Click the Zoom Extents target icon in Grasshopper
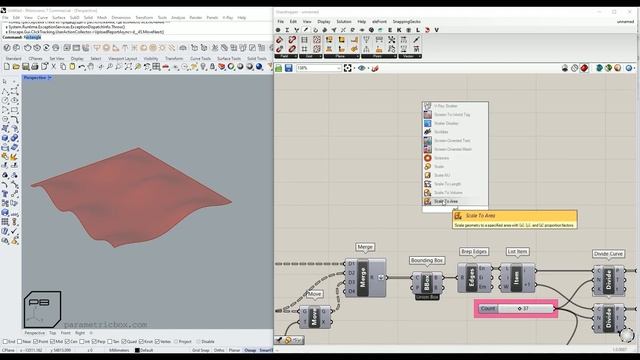Image resolution: width=640 pixels, height=360 pixels. [347, 68]
